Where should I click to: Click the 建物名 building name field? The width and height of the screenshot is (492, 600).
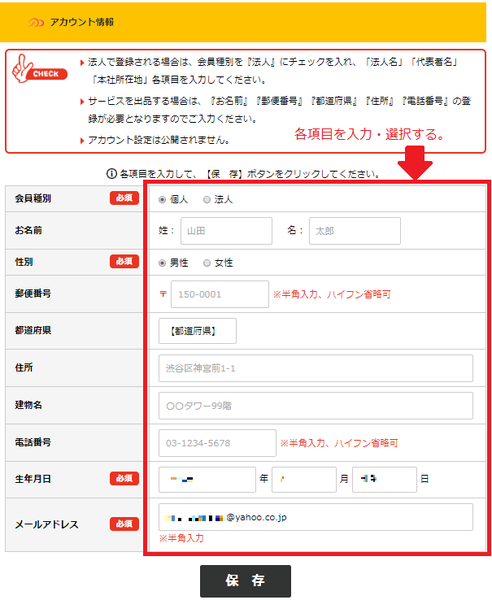(x=316, y=406)
